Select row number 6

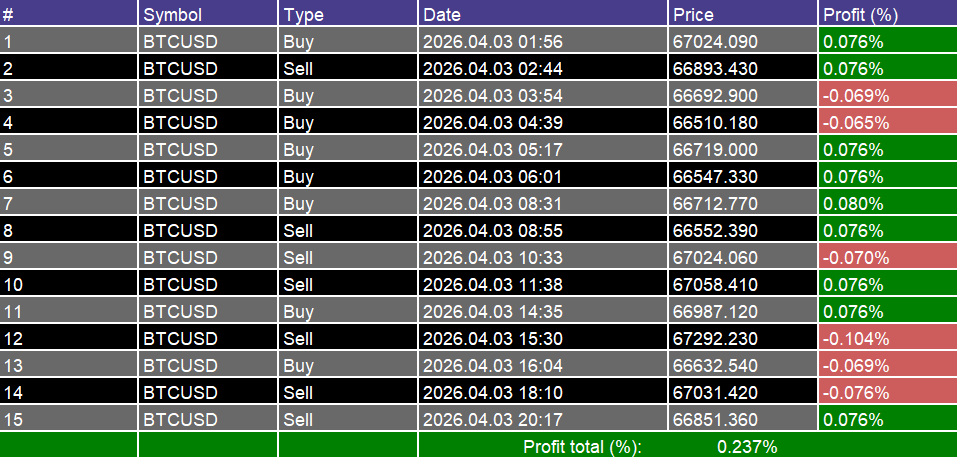tap(9, 177)
